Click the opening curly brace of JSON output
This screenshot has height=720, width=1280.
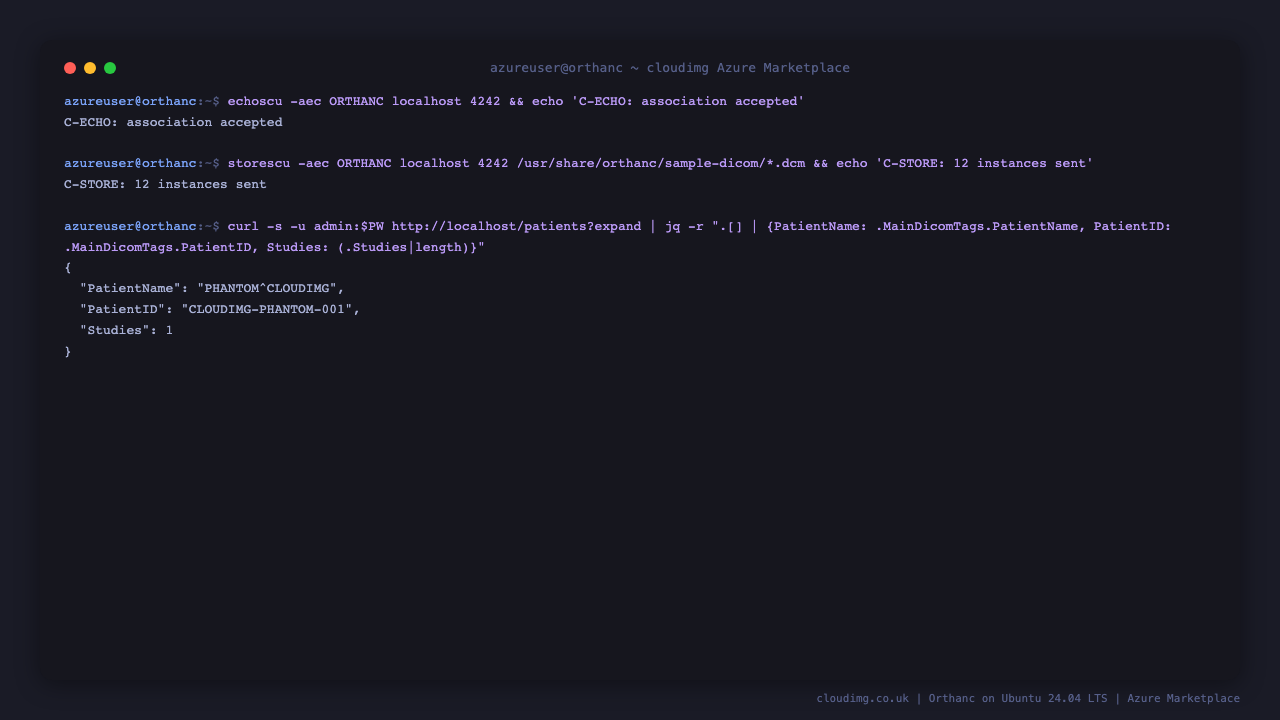(x=68, y=268)
